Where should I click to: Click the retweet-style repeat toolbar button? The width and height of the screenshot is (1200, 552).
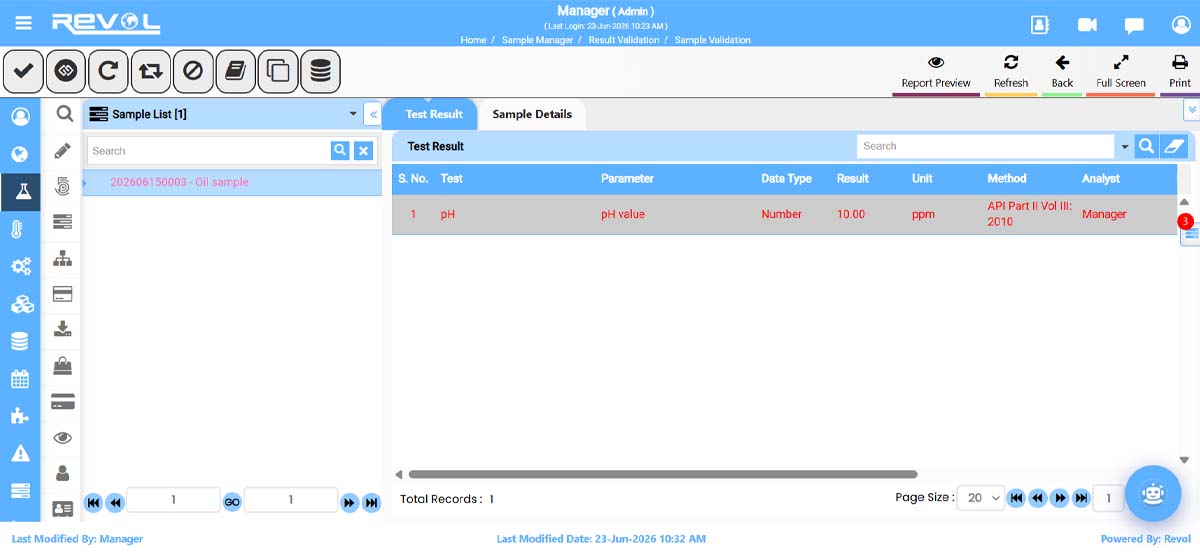click(151, 71)
